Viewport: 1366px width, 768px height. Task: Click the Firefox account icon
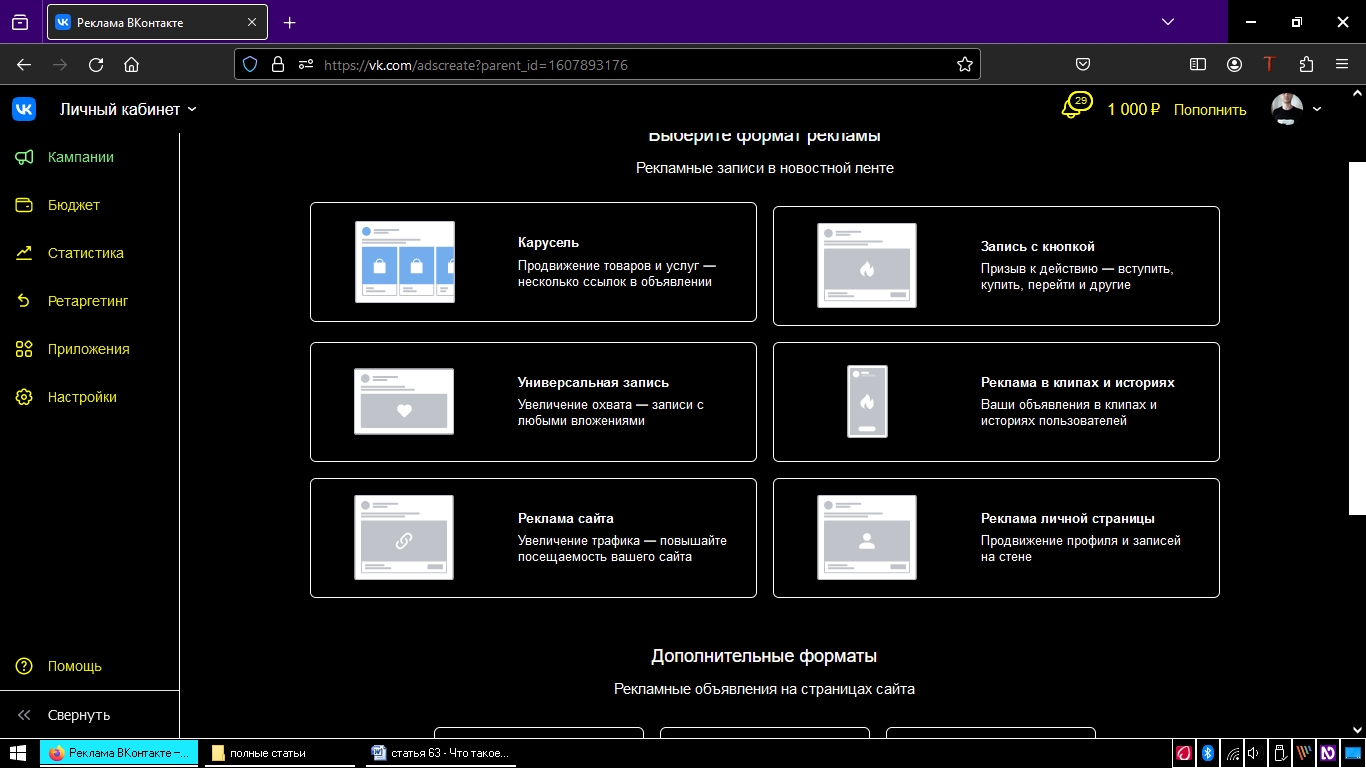pyautogui.click(x=1235, y=64)
